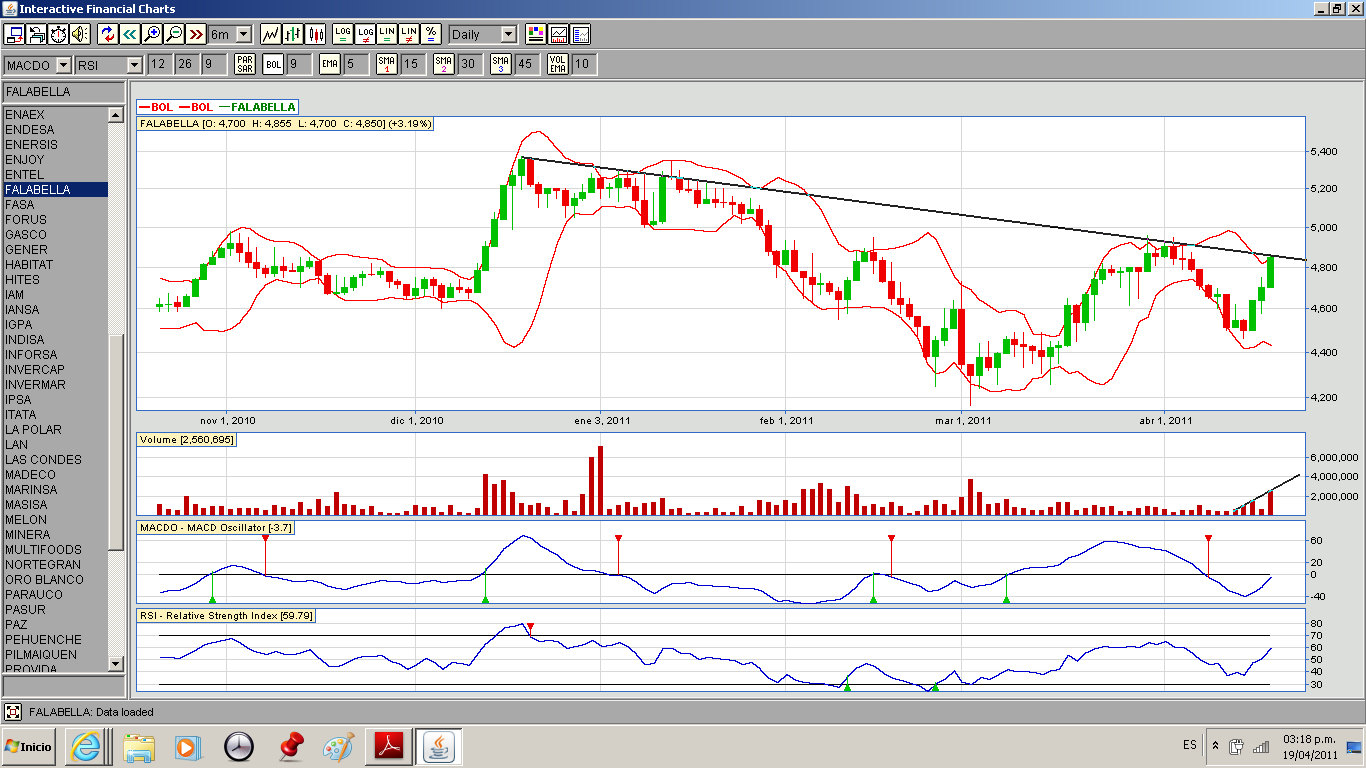Select LAN from the stock list
1366x768 pixels.
click(x=17, y=444)
